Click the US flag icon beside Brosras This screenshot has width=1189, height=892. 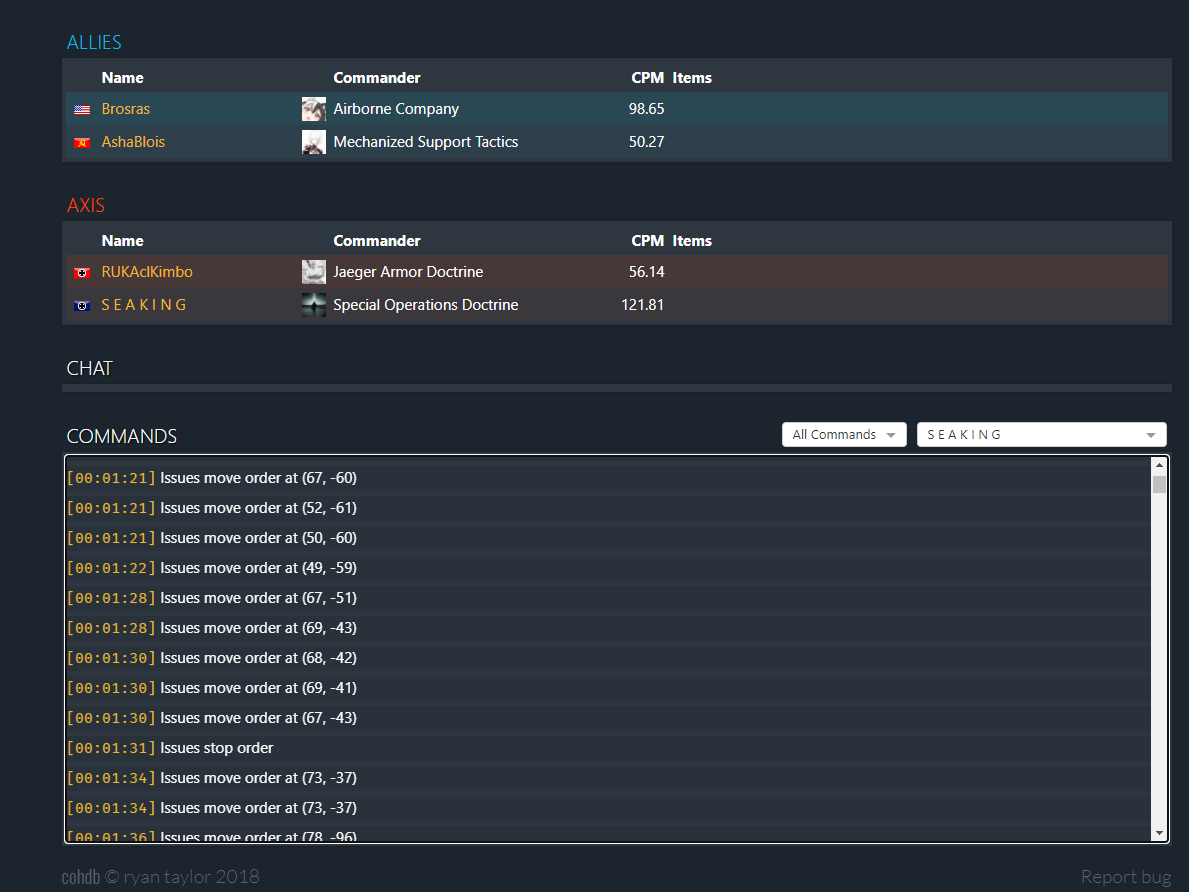click(82, 110)
